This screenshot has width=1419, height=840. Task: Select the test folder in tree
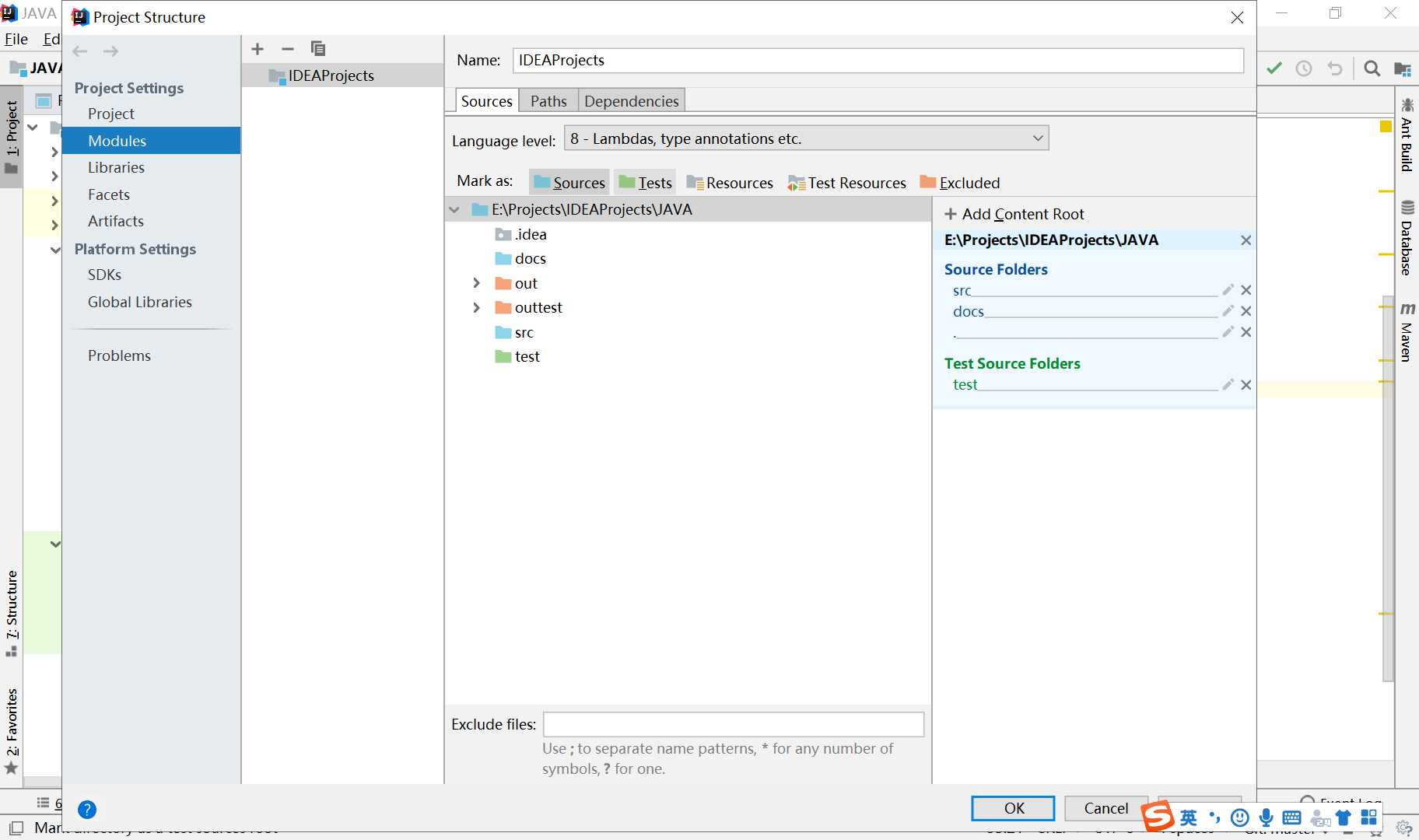click(x=517, y=356)
